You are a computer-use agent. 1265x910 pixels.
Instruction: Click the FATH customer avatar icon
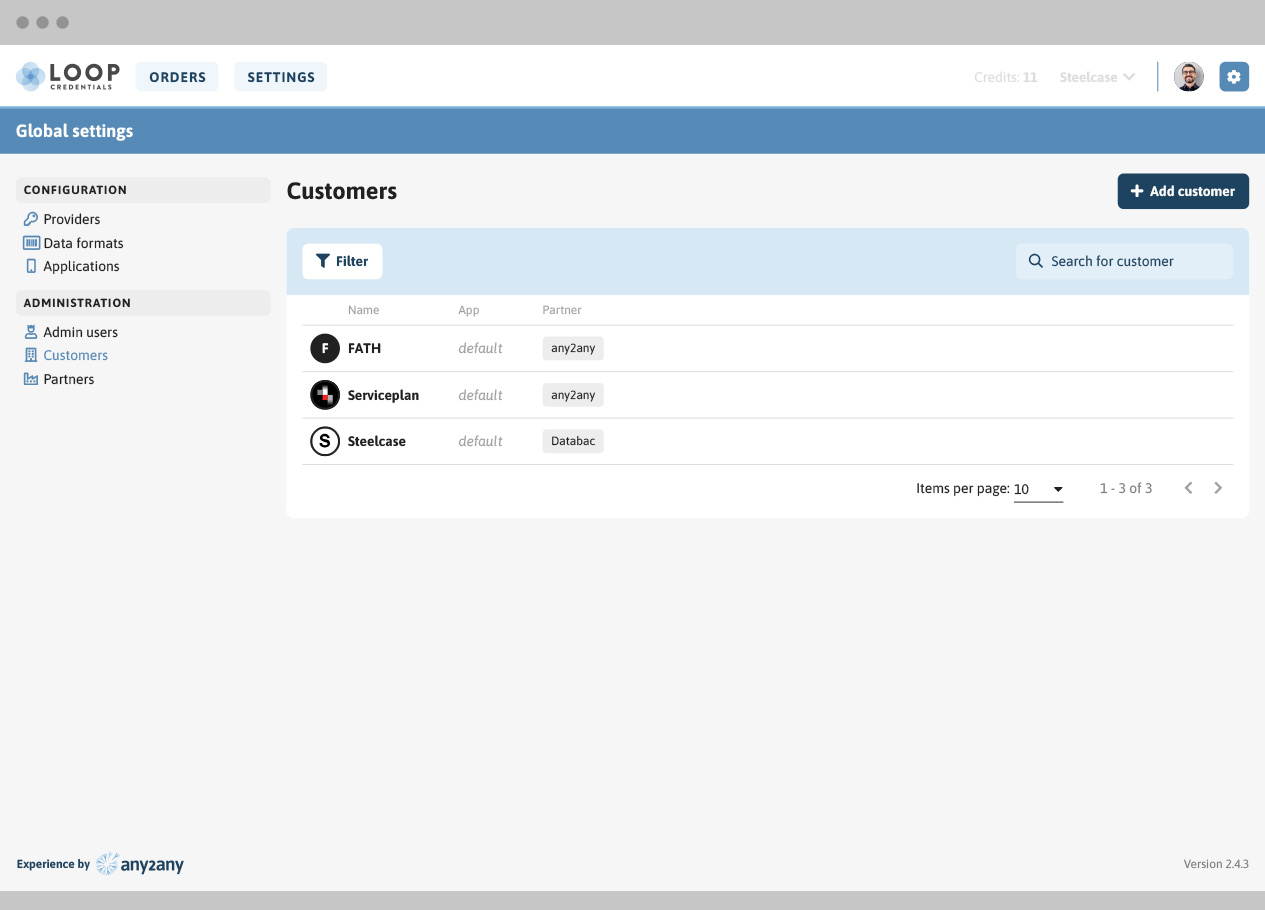(x=325, y=349)
